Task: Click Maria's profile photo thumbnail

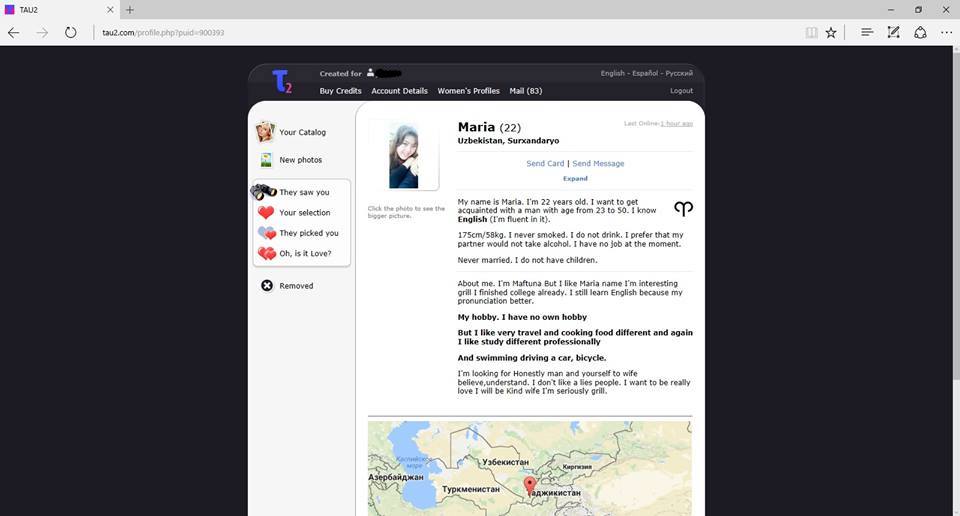Action: click(x=404, y=155)
